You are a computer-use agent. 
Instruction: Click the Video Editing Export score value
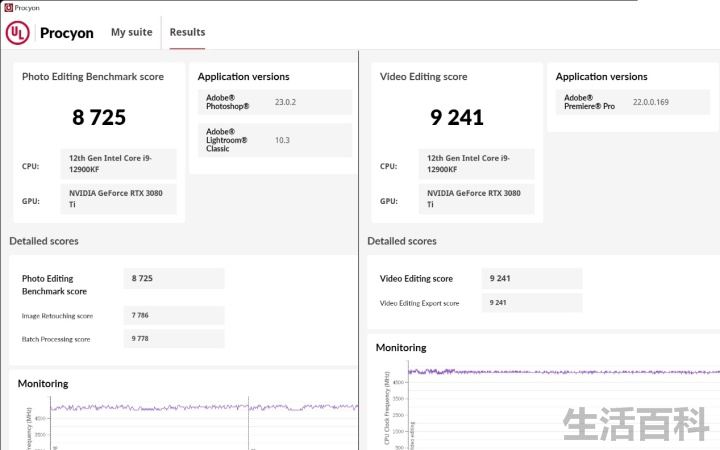[532, 303]
